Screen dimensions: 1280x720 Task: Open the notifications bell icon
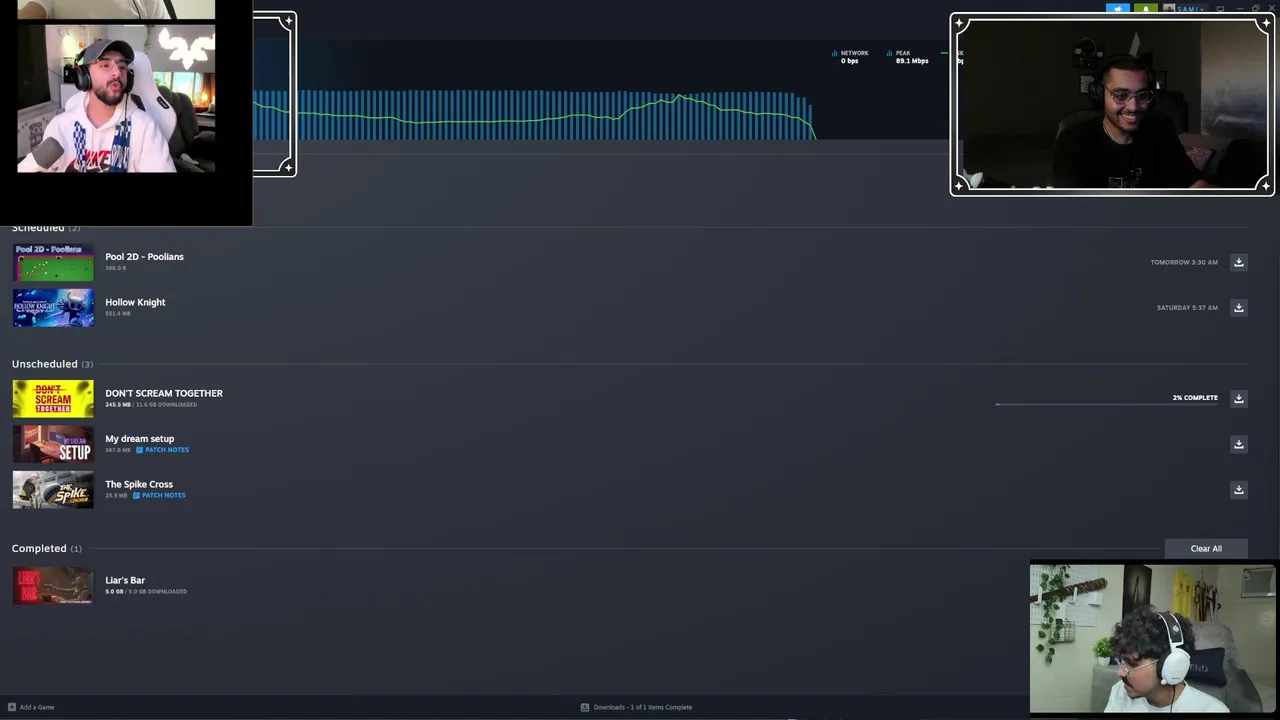1145,9
